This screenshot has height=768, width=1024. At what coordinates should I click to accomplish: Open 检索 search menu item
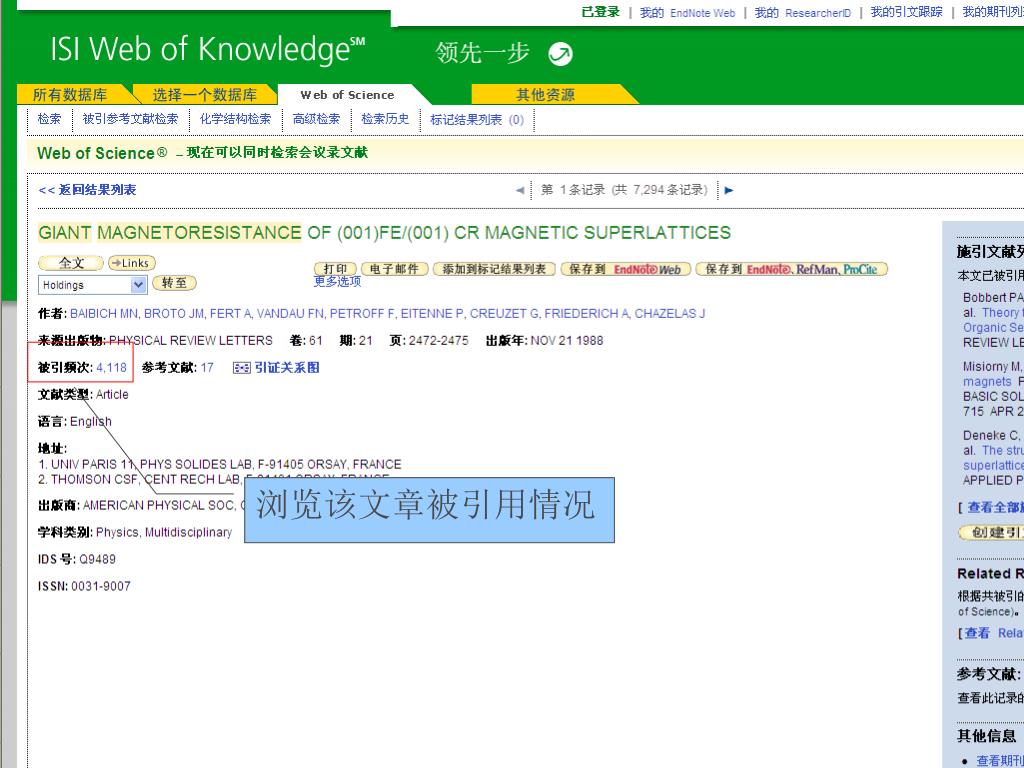(49, 119)
